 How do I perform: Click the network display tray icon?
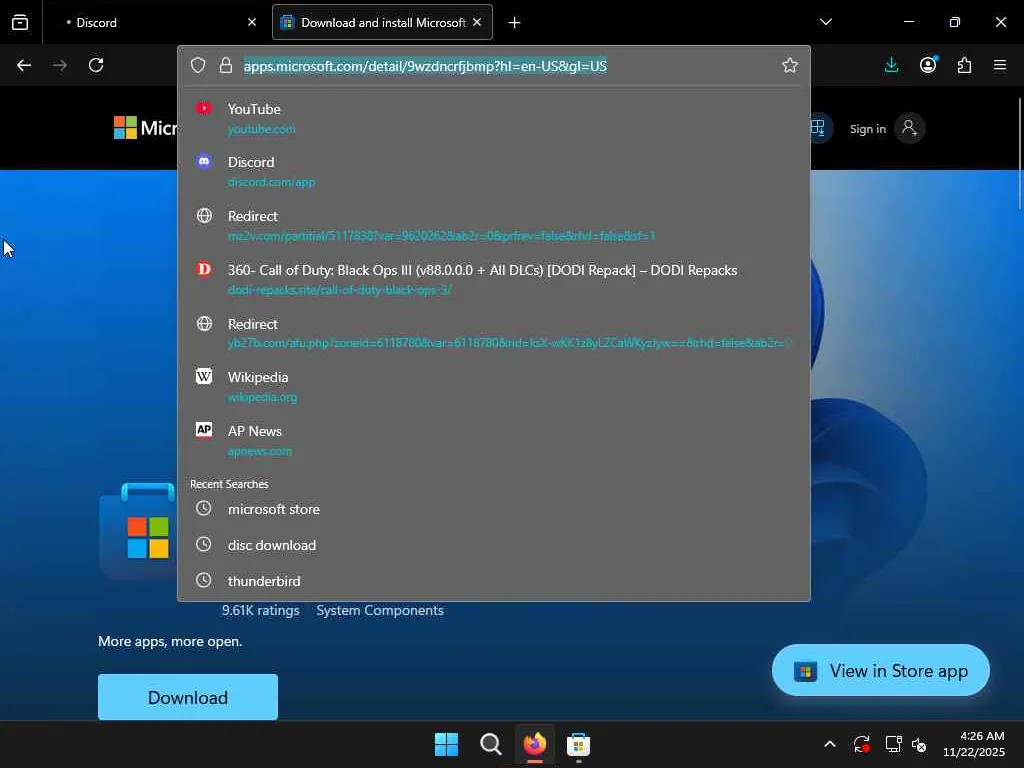tap(893, 744)
